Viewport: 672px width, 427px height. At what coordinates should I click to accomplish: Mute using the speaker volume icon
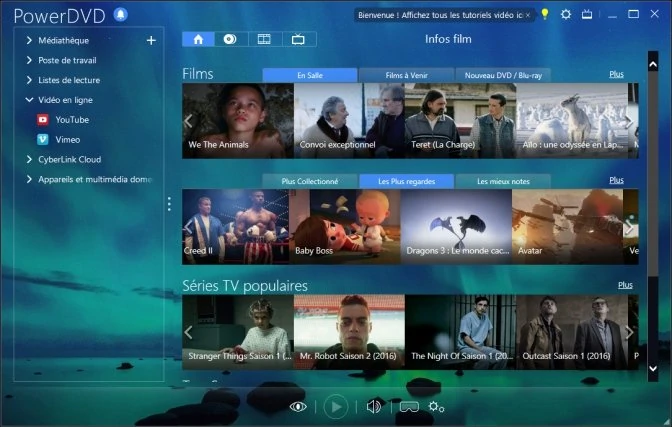[374, 406]
